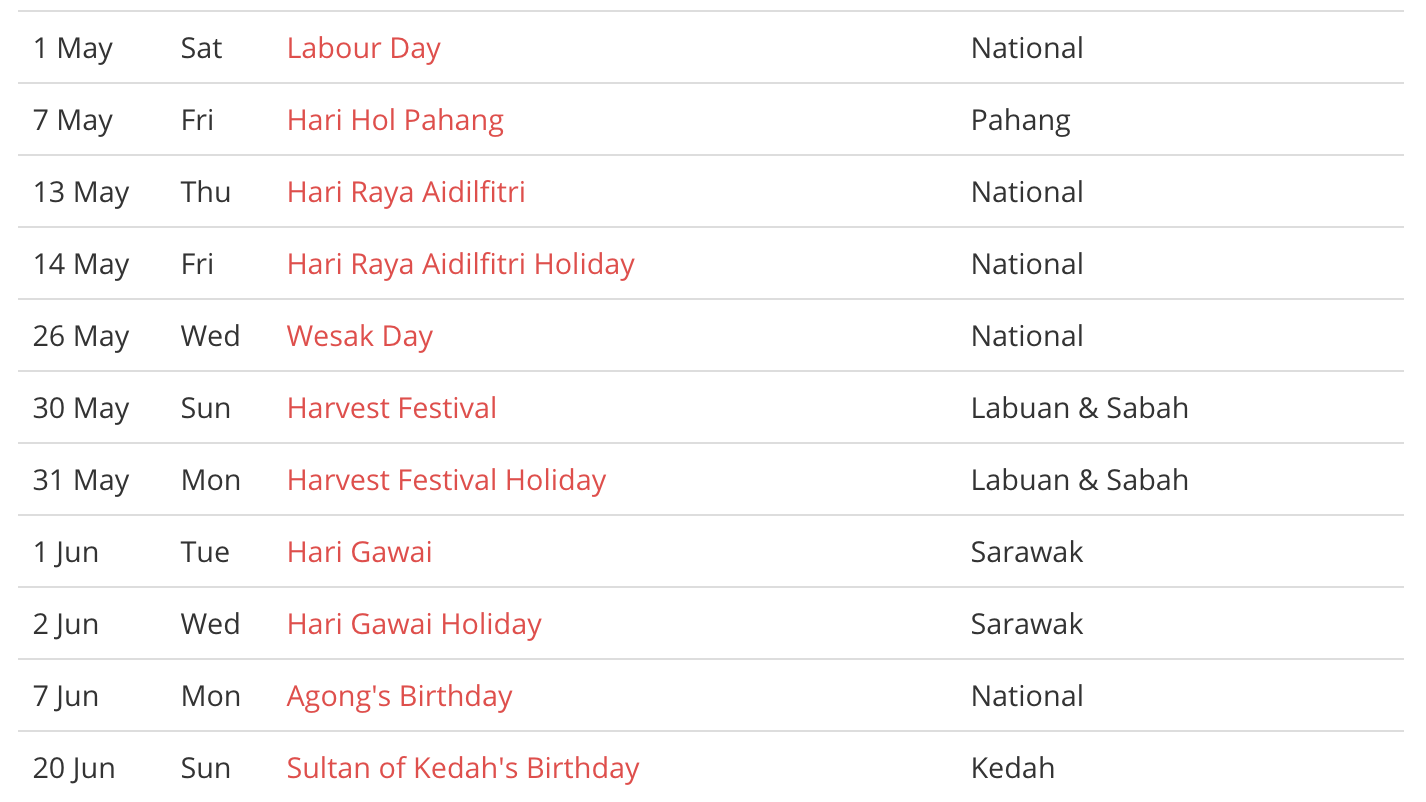Click the 20 Jun date cell
Viewport: 1426px width, 802px height.
[x=73, y=768]
